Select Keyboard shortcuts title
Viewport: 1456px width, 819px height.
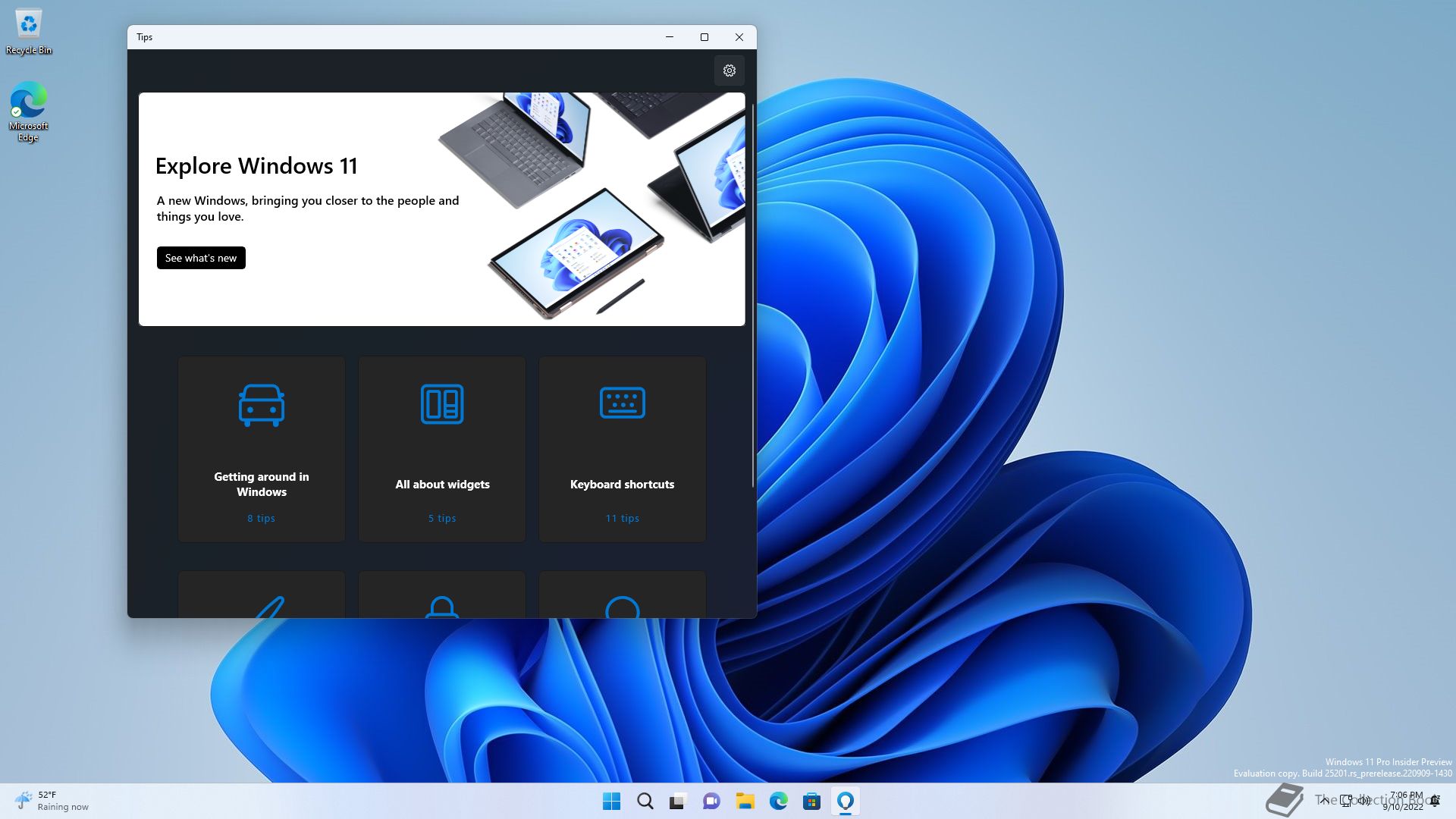(622, 484)
